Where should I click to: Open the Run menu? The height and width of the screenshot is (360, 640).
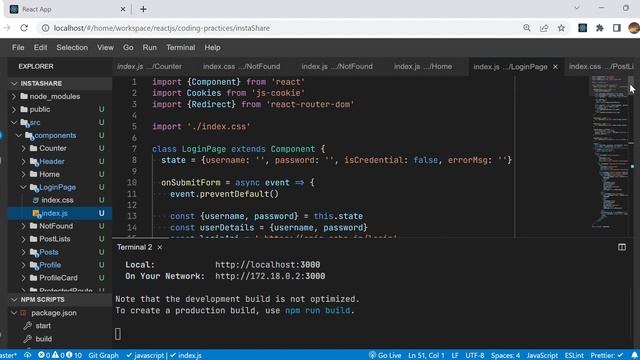pyautogui.click(x=149, y=47)
